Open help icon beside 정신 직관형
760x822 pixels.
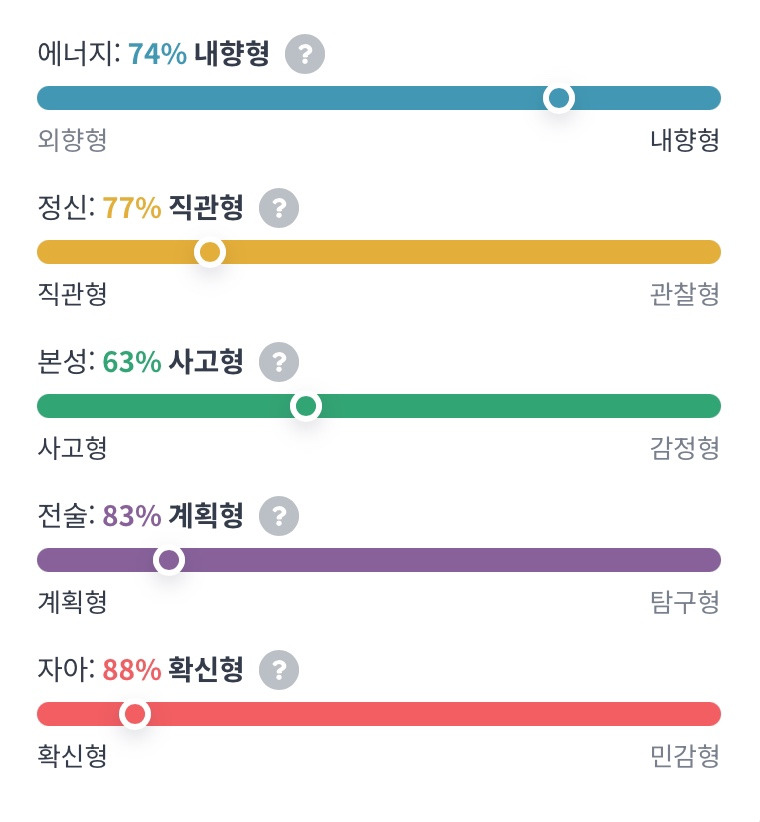point(279,208)
